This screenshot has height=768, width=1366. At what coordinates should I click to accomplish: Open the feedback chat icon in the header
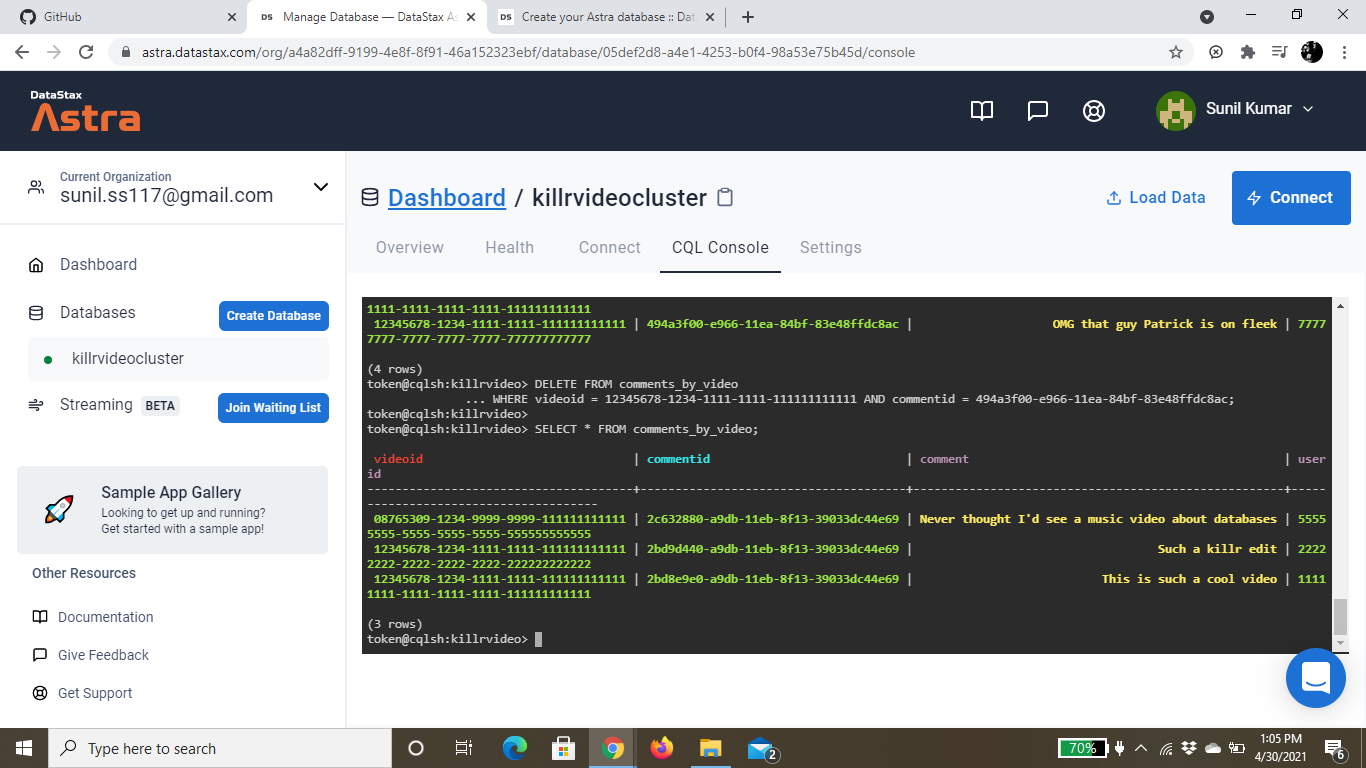pos(1037,111)
